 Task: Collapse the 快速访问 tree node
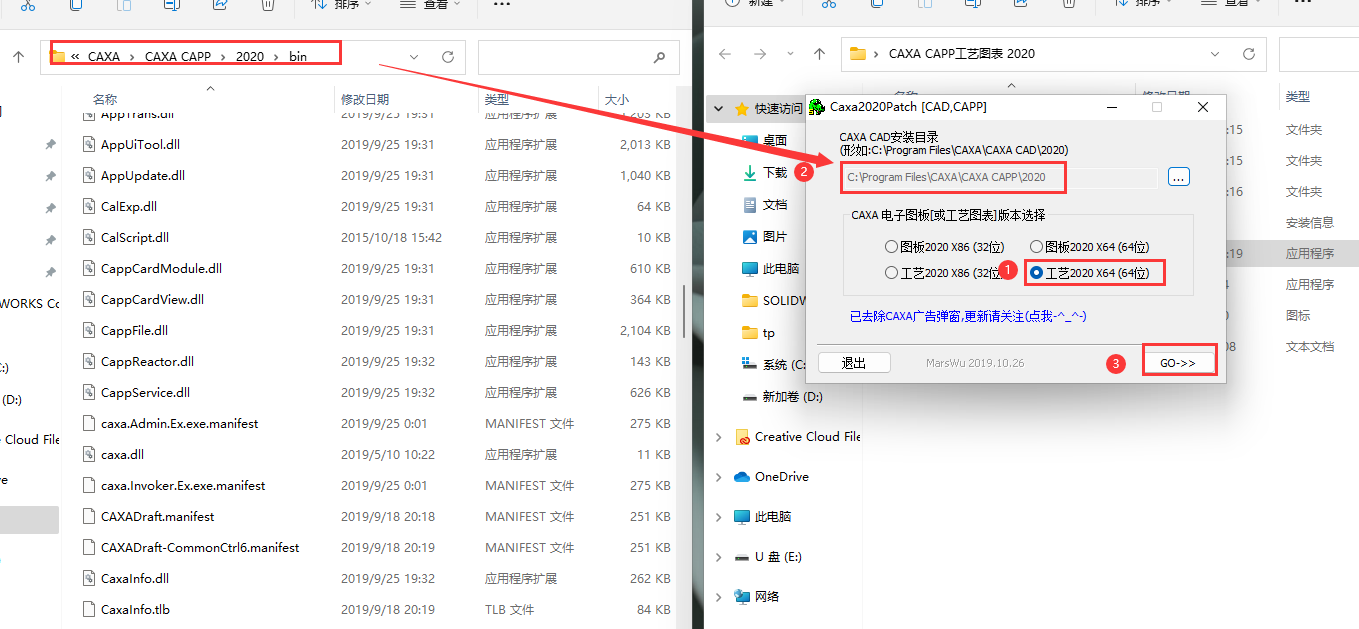pos(720,108)
